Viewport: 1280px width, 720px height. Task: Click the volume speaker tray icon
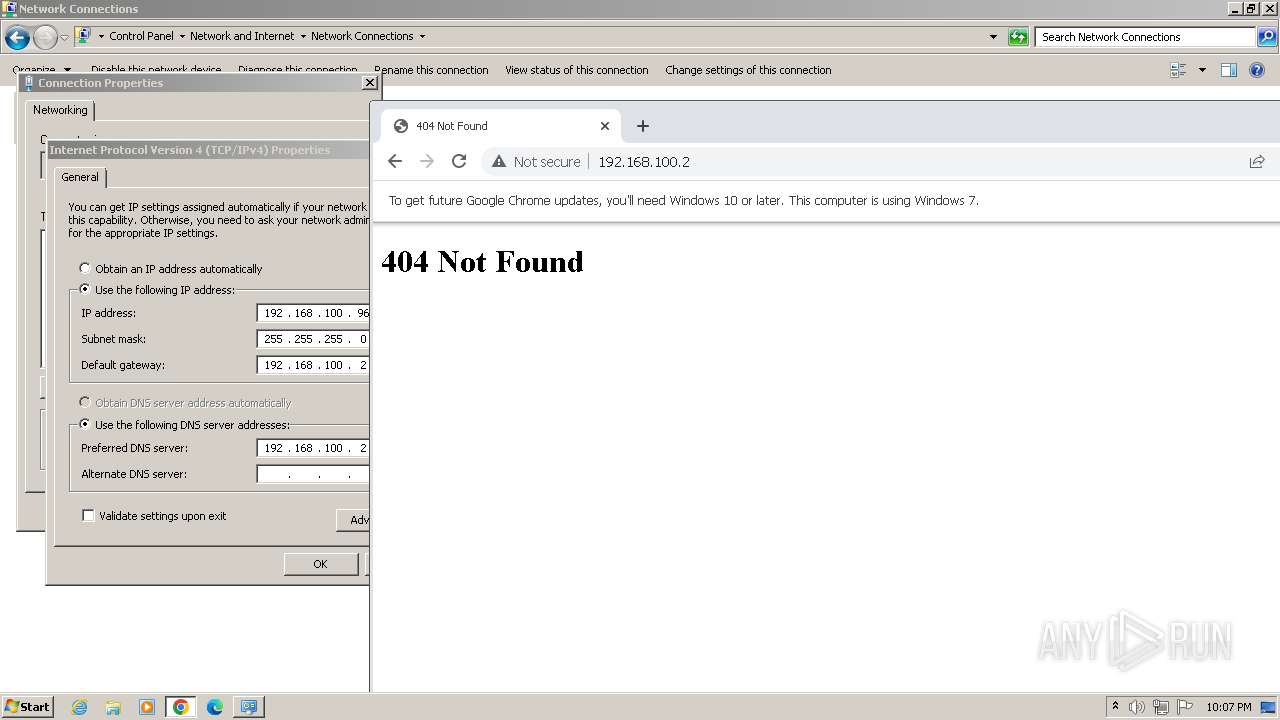[1137, 707]
